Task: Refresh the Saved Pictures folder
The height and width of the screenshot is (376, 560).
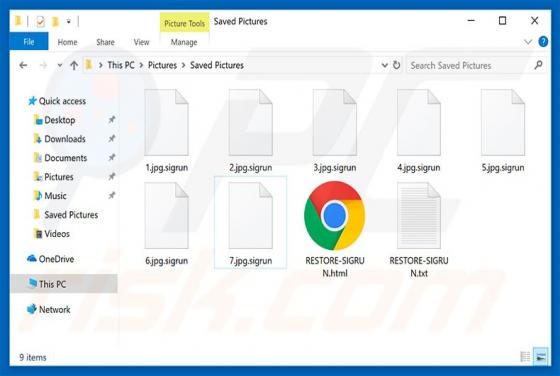Action: coord(396,65)
